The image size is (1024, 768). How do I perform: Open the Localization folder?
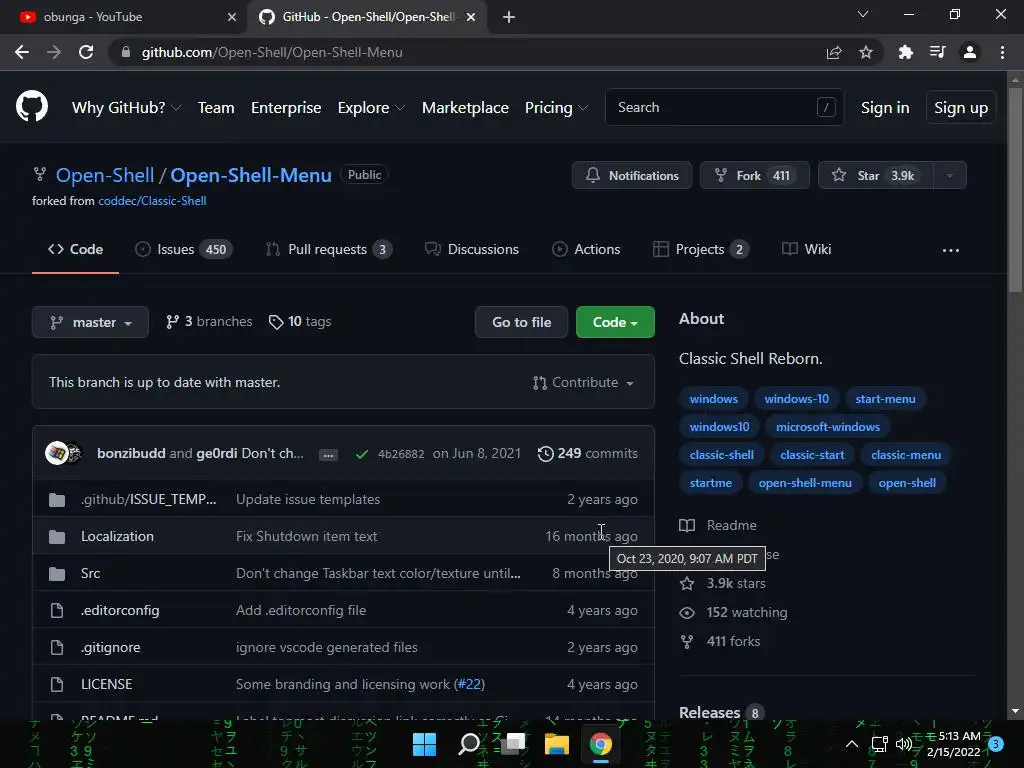(118, 536)
